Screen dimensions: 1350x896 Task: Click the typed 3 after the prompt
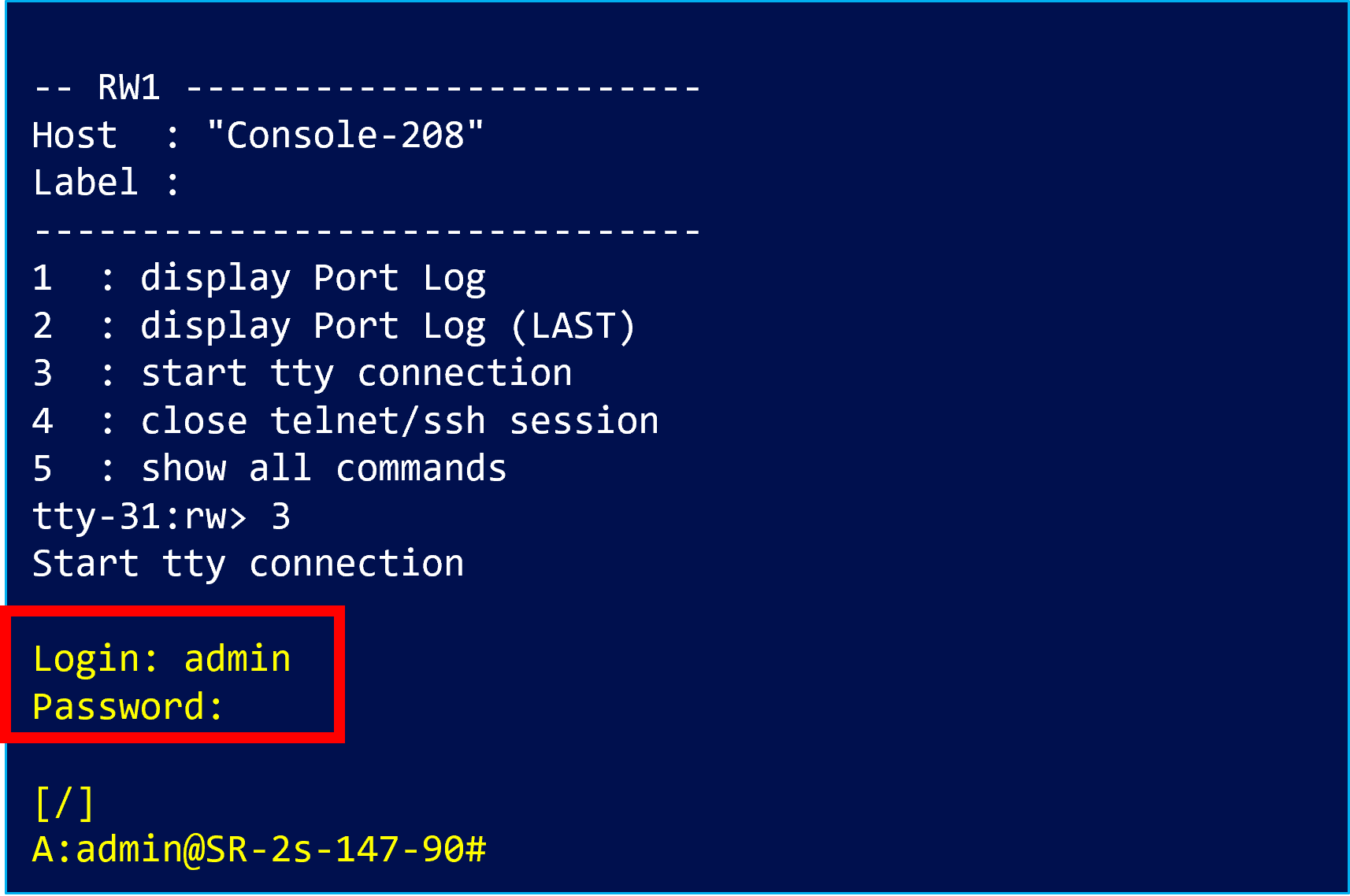[280, 517]
